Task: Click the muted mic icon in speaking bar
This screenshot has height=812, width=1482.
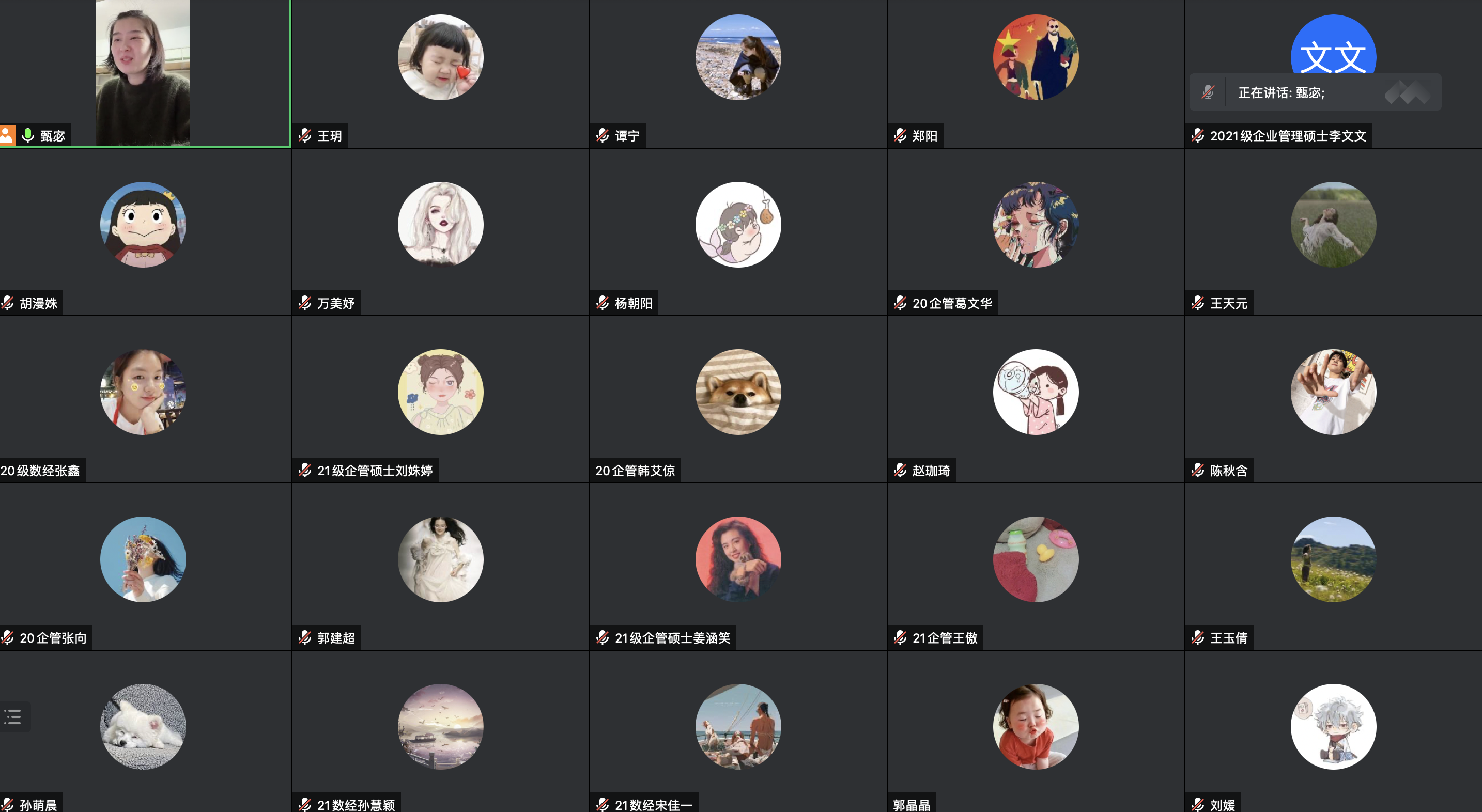Action: click(1208, 92)
